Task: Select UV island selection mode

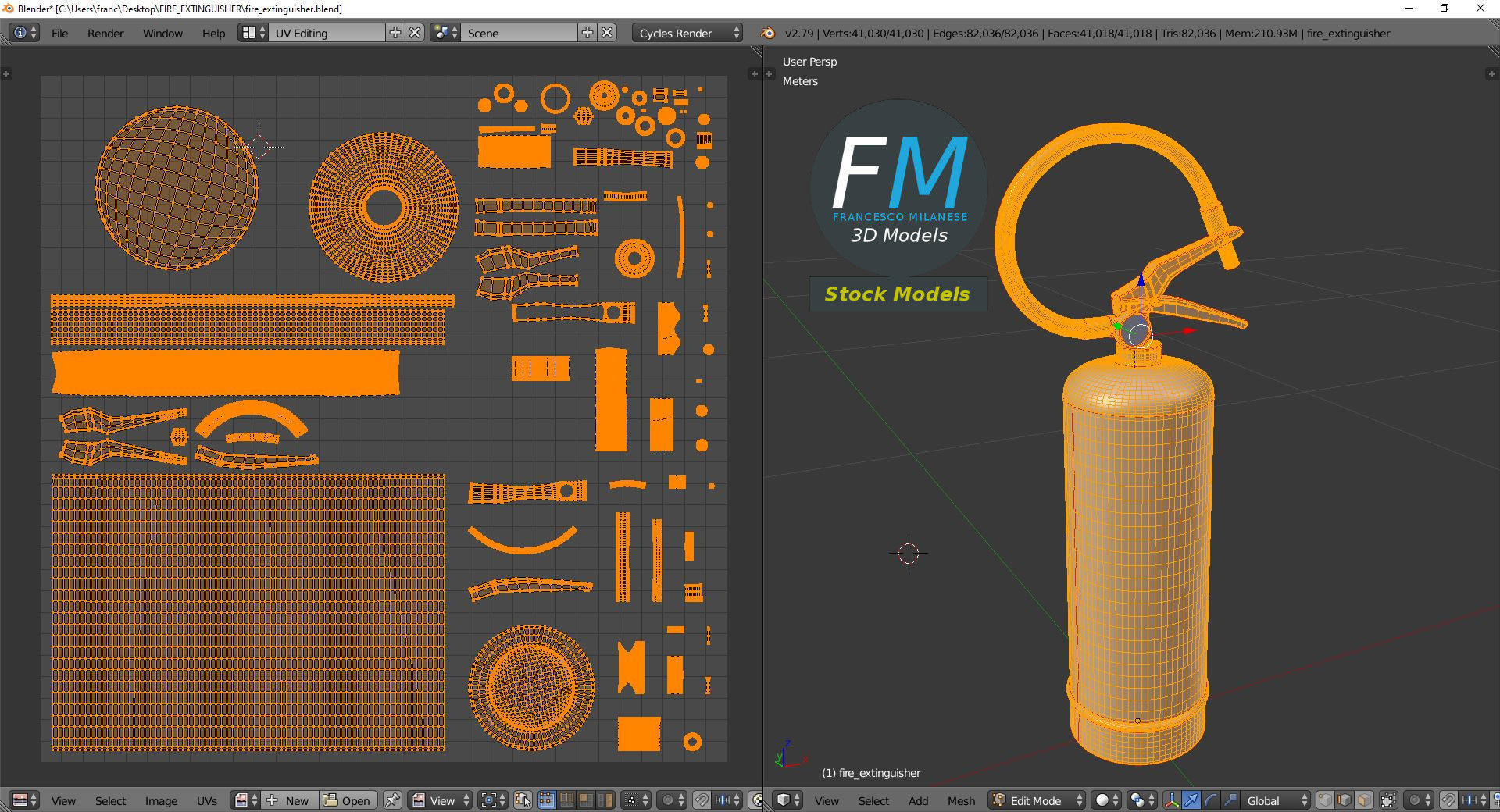Action: point(606,800)
